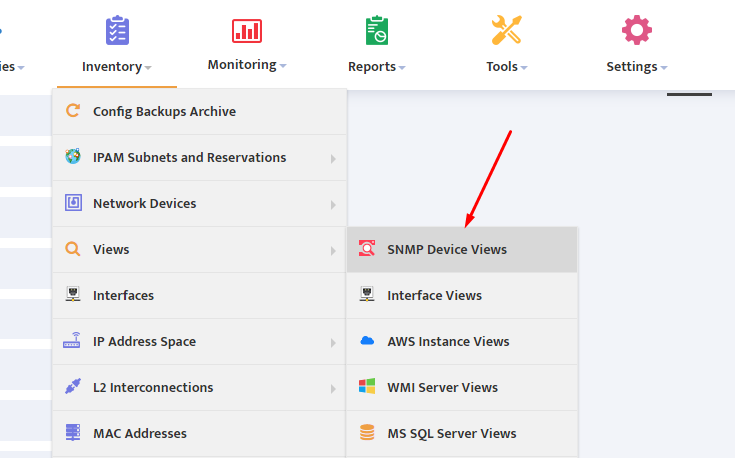
Task: Open the Monitoring dropdown menu
Action: coord(247,65)
